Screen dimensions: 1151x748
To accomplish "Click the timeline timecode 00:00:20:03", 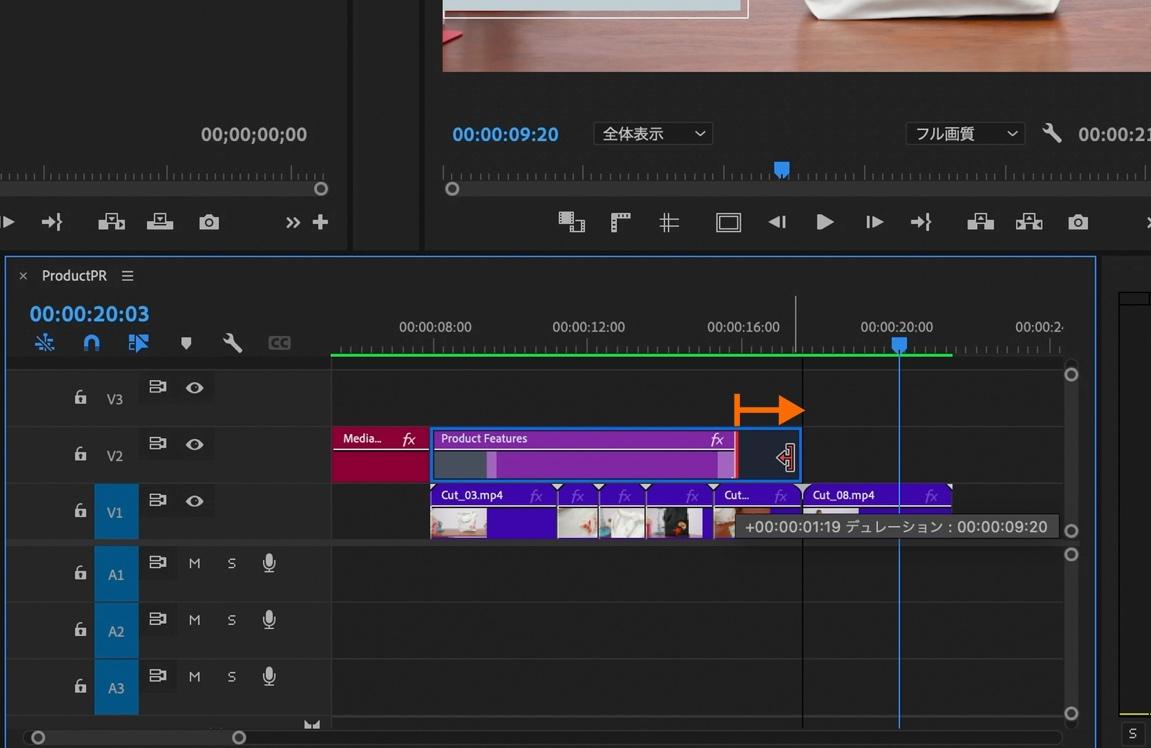I will coord(89,313).
